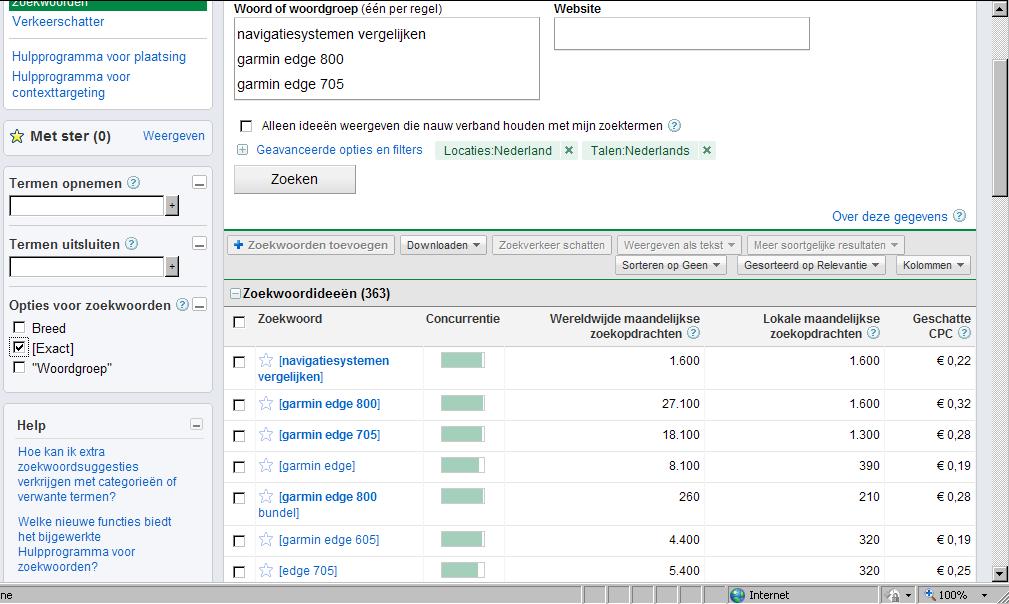Tick the checkbox for the [garmin edge 800] row
This screenshot has width=1009, height=604.
(x=239, y=405)
